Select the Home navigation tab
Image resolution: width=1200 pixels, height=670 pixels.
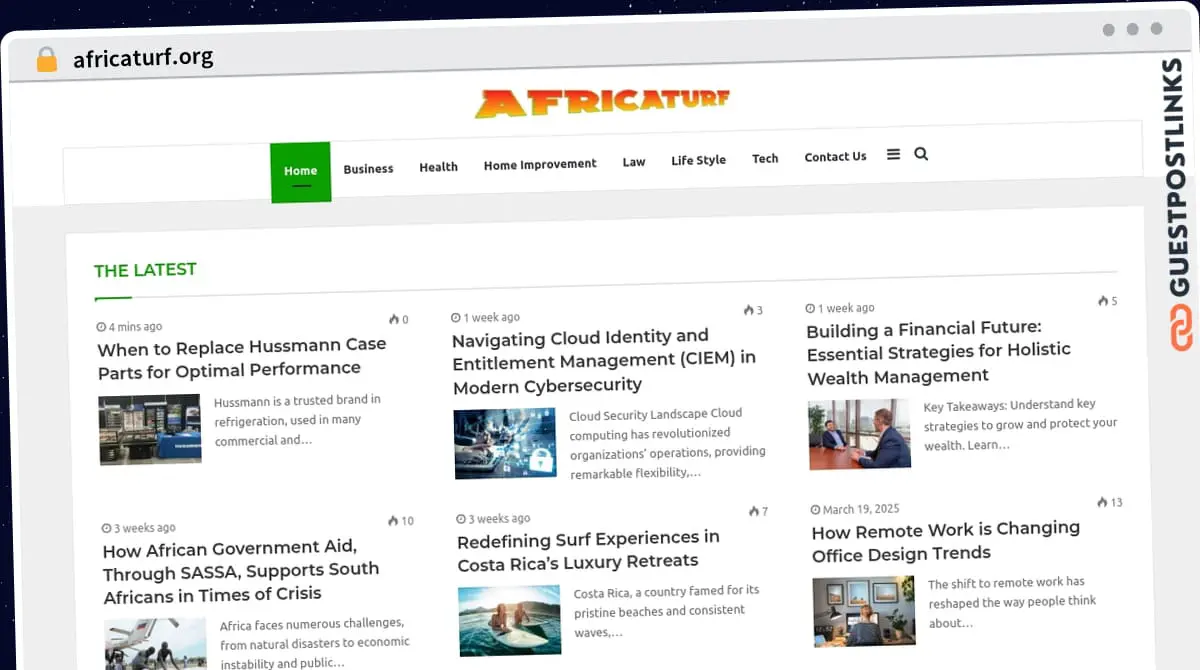point(300,170)
